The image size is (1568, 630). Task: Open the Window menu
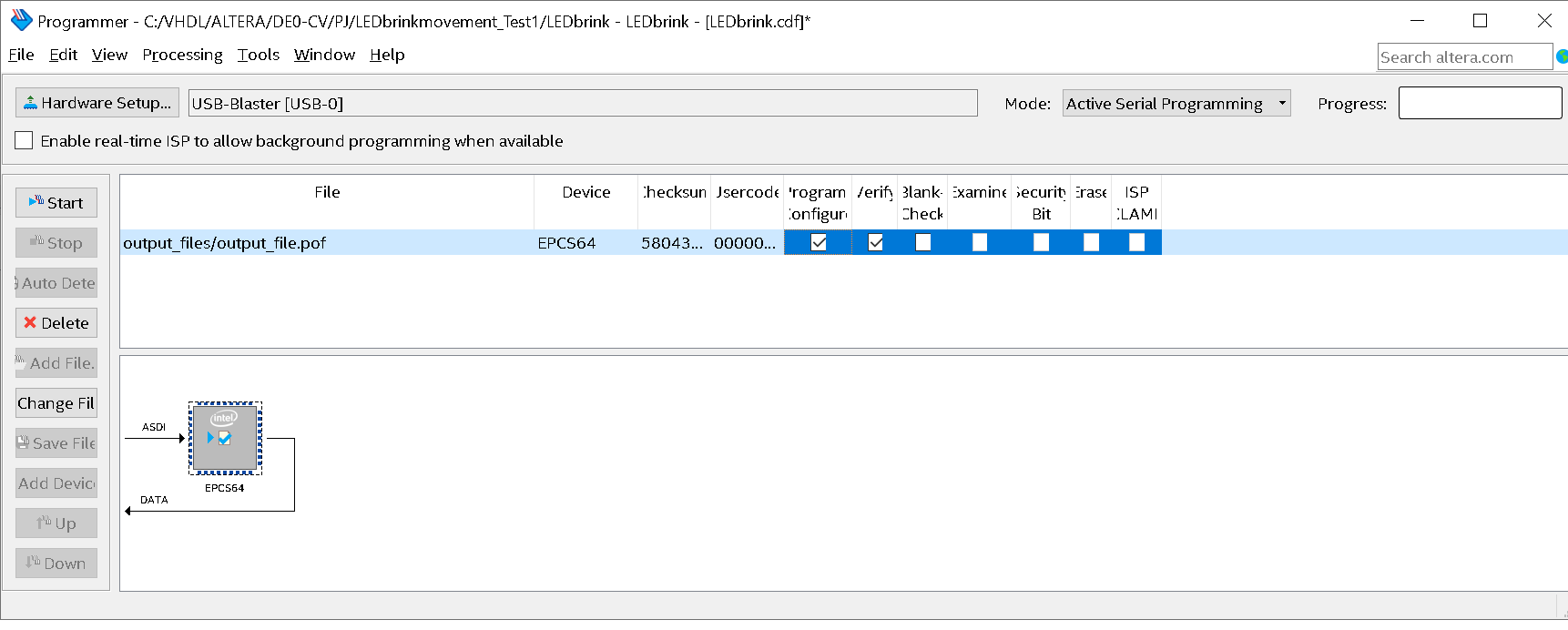324,55
